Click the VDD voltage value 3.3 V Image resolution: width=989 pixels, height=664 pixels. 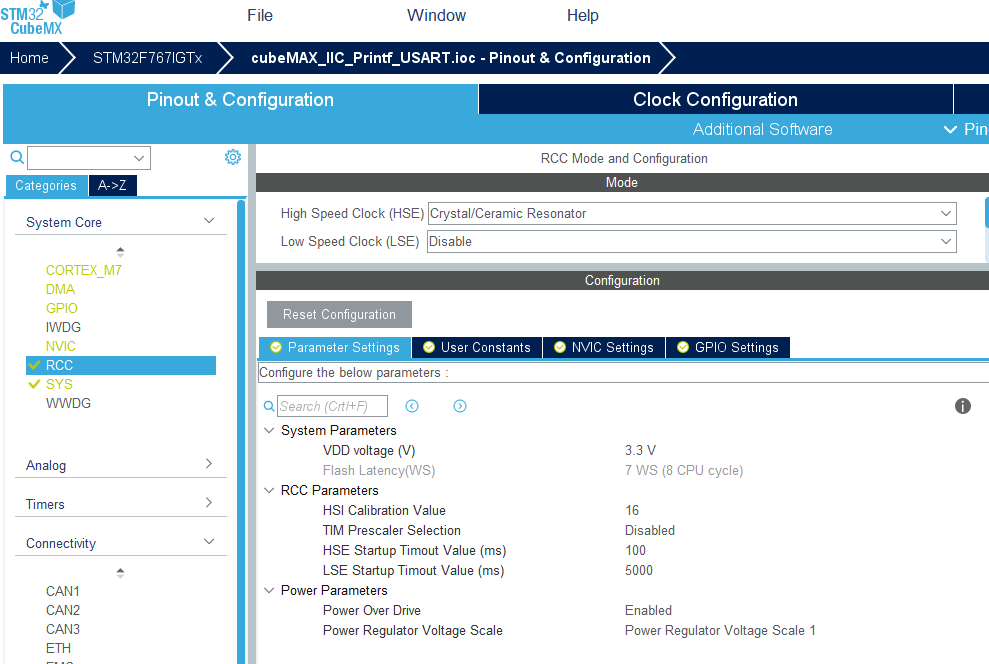pyautogui.click(x=640, y=450)
